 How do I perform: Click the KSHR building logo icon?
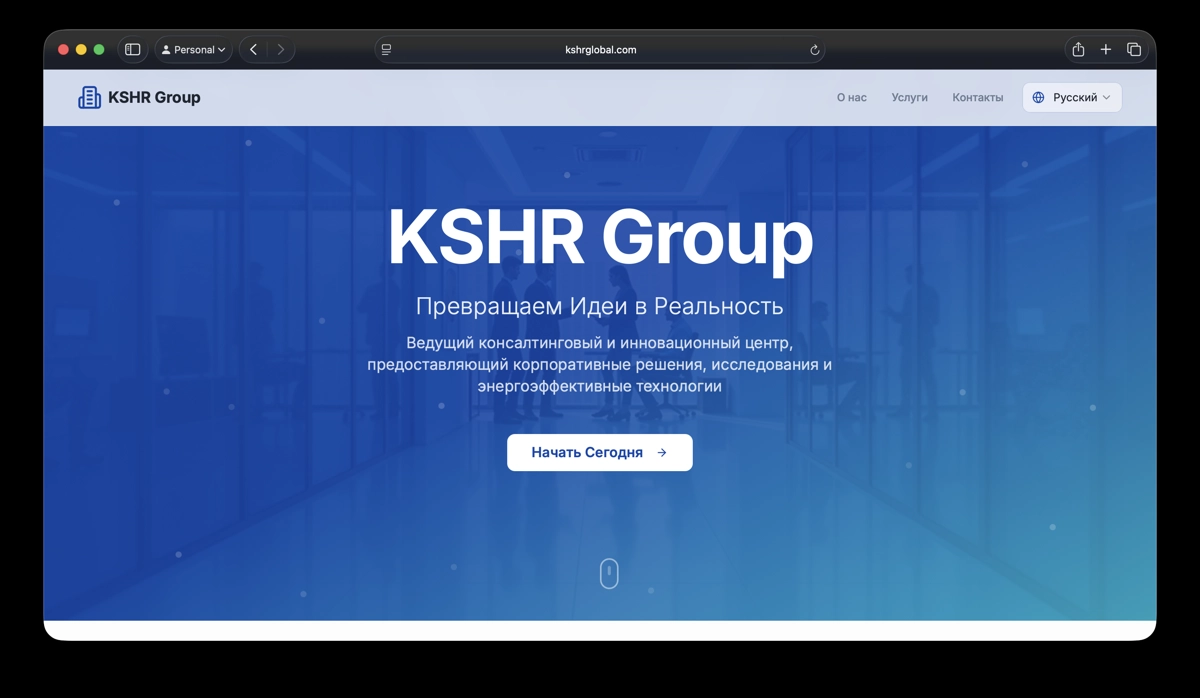pos(89,97)
